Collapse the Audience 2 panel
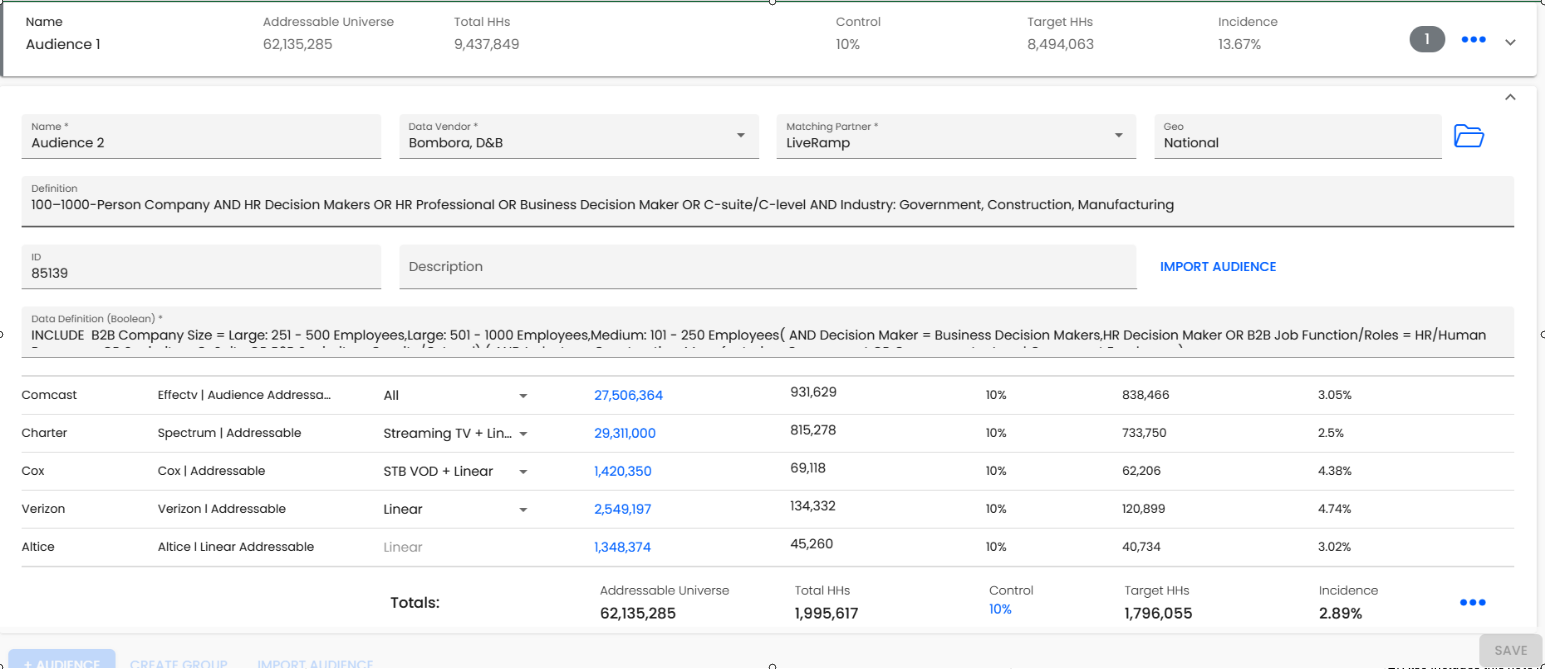The height and width of the screenshot is (669, 1545). (1510, 97)
